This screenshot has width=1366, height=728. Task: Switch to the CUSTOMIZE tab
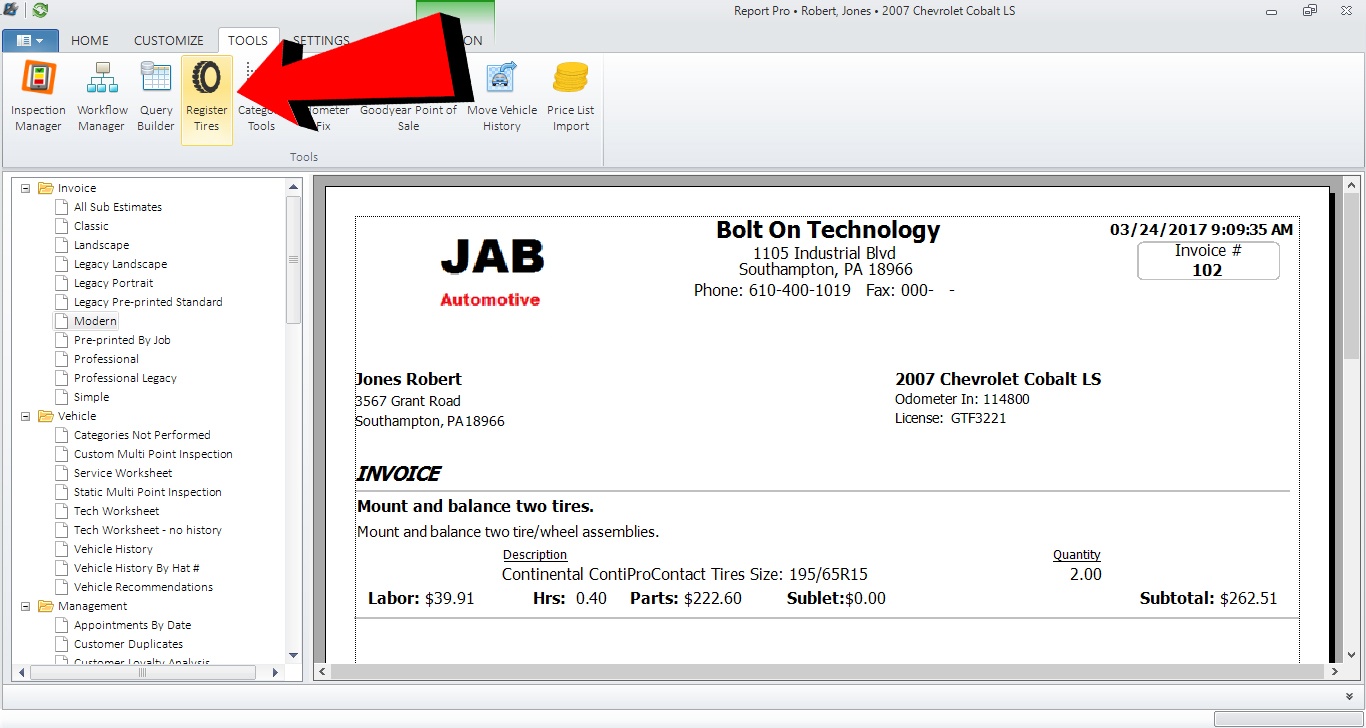tap(169, 41)
